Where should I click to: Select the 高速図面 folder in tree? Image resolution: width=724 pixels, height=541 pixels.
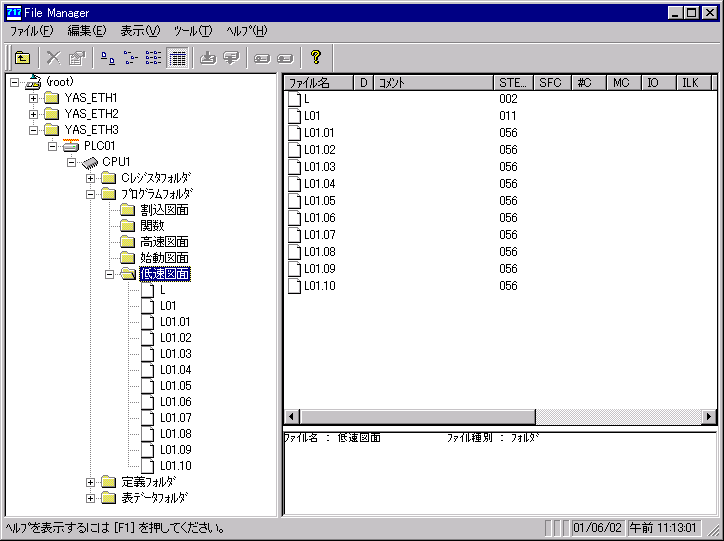click(x=164, y=242)
